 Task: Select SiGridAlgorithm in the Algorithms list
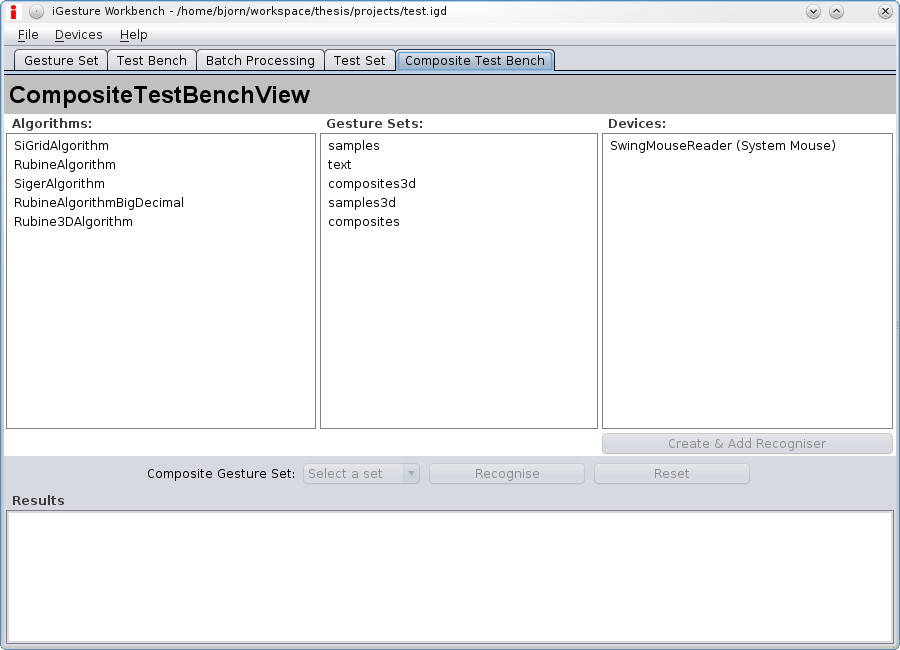pyautogui.click(x=61, y=146)
